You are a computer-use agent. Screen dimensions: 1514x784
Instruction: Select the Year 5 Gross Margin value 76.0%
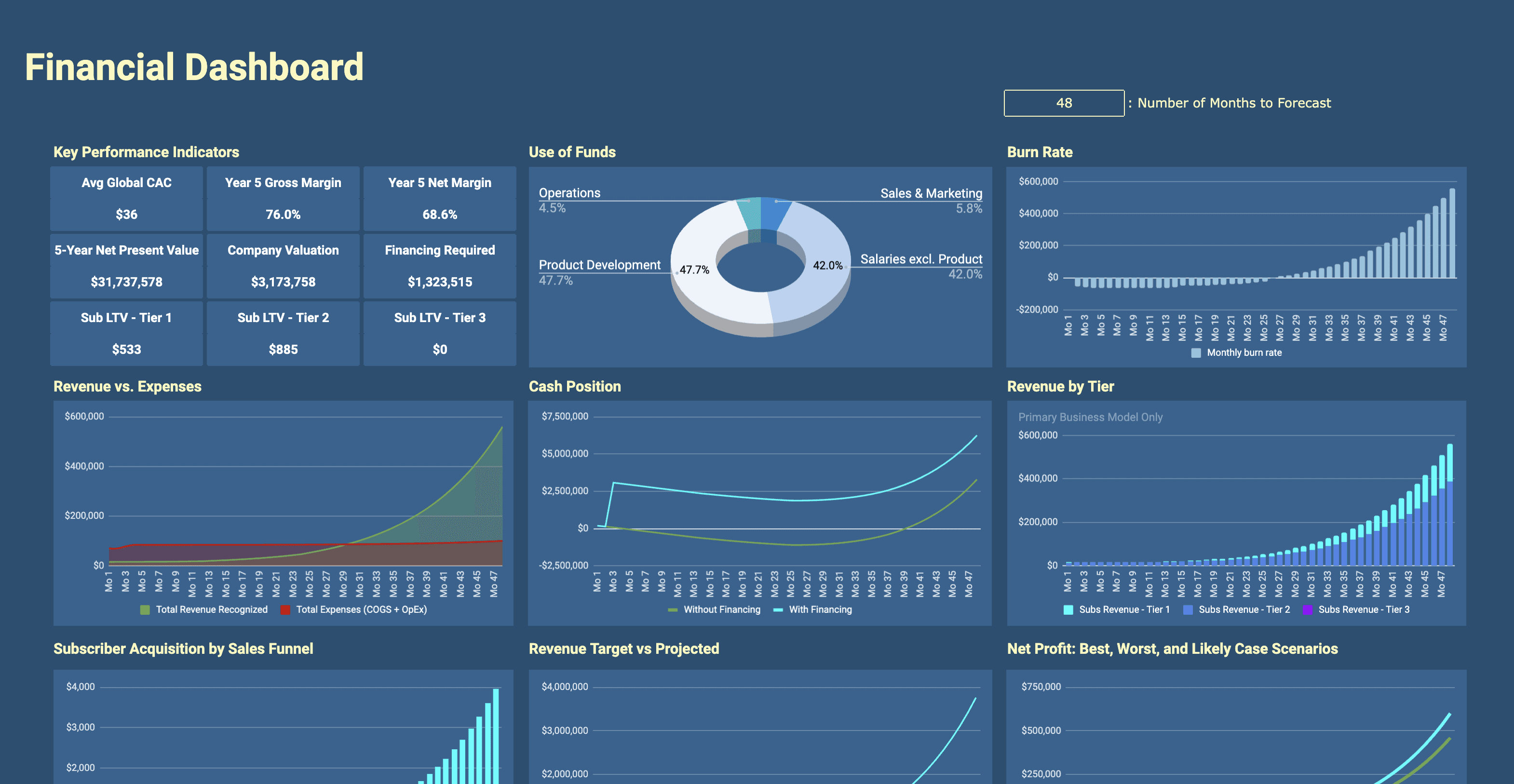point(284,215)
